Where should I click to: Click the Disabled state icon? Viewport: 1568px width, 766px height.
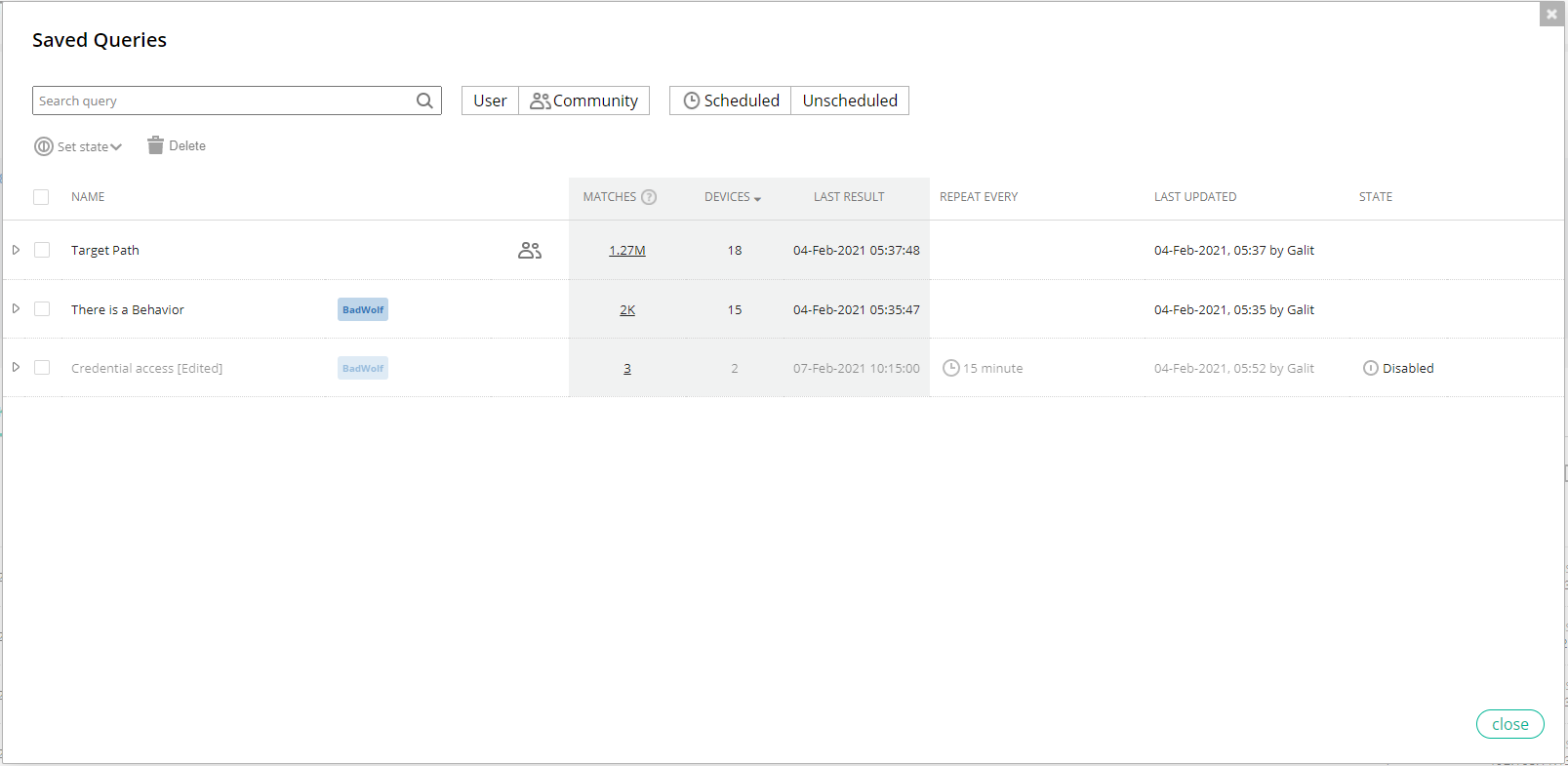[x=1371, y=368]
